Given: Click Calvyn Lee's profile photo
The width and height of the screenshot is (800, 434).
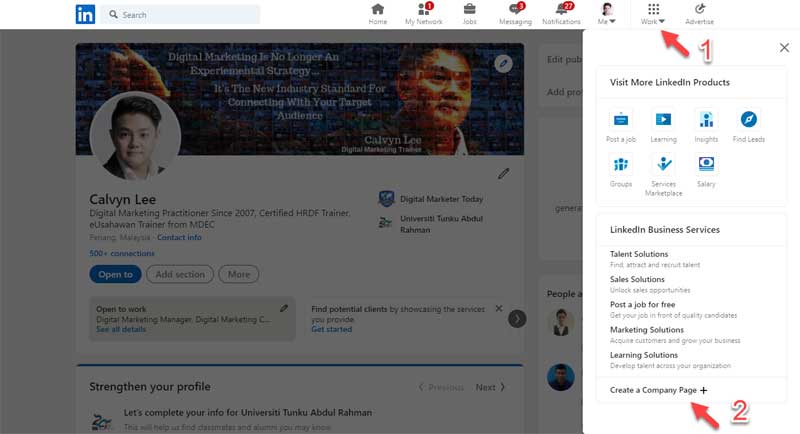Looking at the screenshot, I should [x=135, y=137].
